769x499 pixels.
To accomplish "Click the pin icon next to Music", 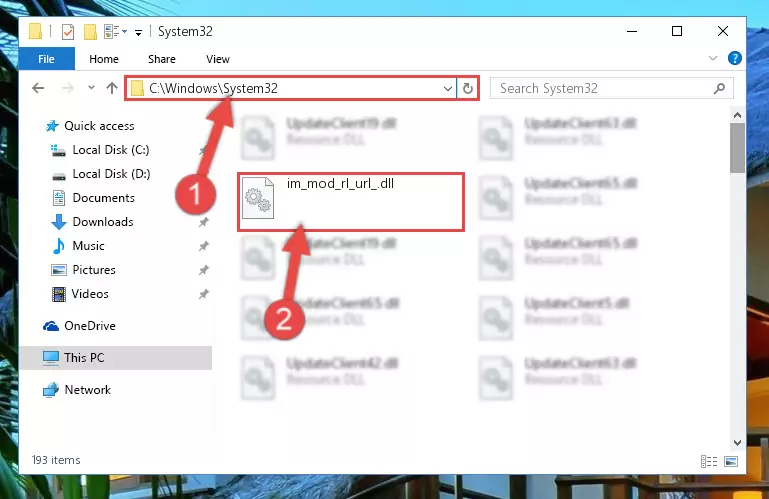I will 204,246.
